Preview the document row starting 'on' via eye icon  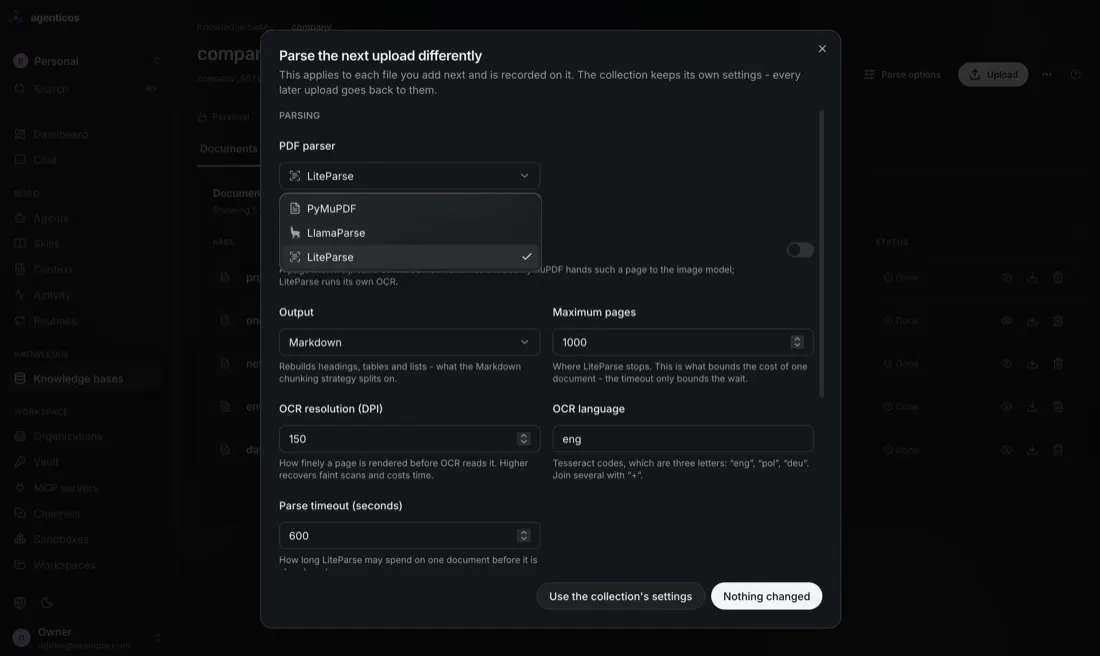tap(1006, 321)
